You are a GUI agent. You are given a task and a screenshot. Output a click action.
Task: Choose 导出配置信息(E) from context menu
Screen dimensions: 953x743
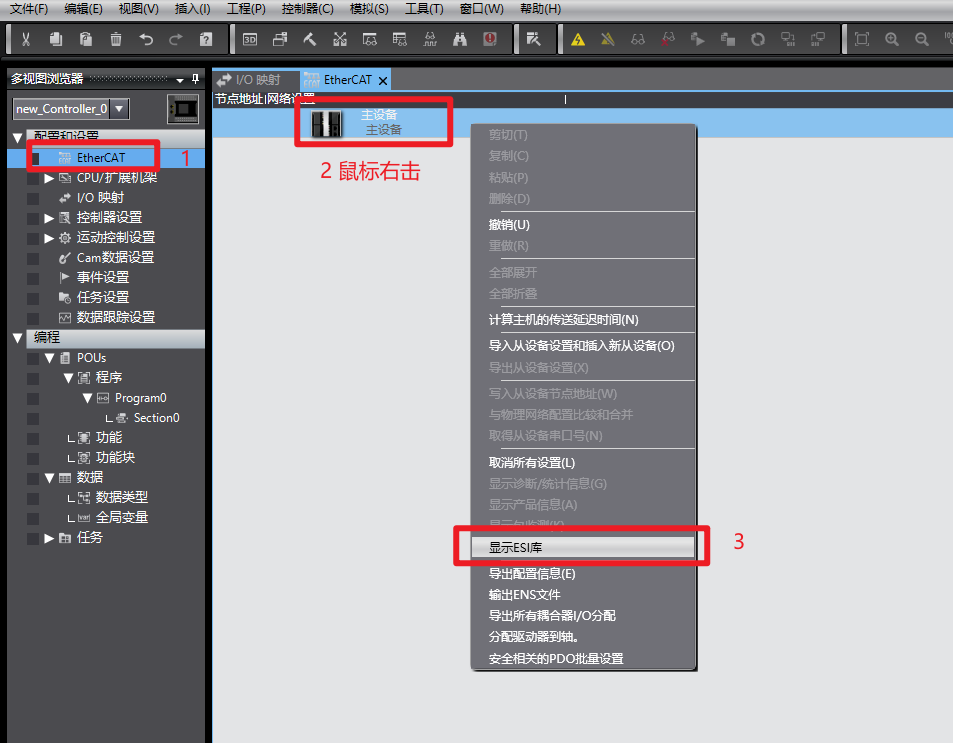click(x=532, y=574)
